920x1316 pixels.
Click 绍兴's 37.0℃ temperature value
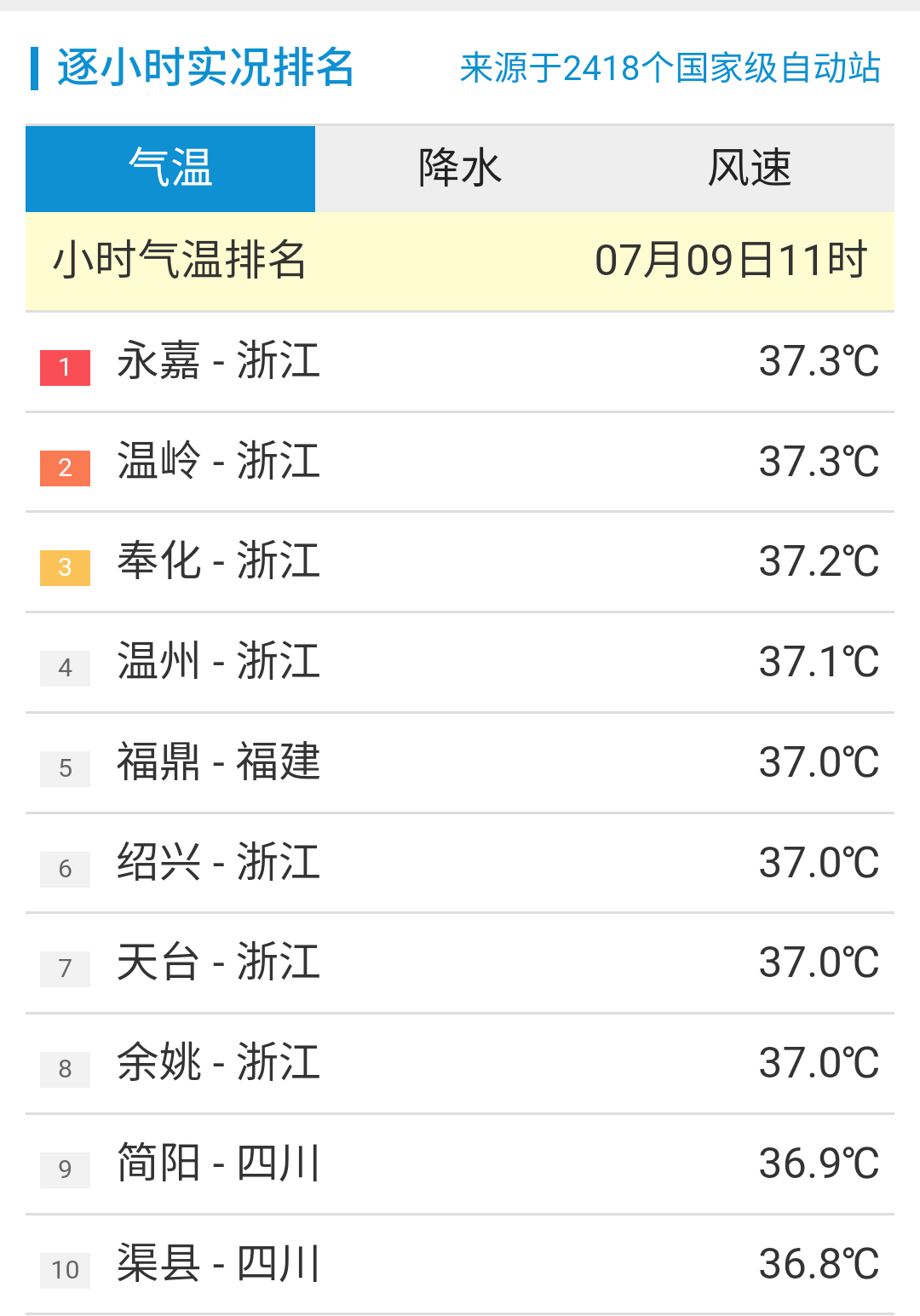point(818,863)
